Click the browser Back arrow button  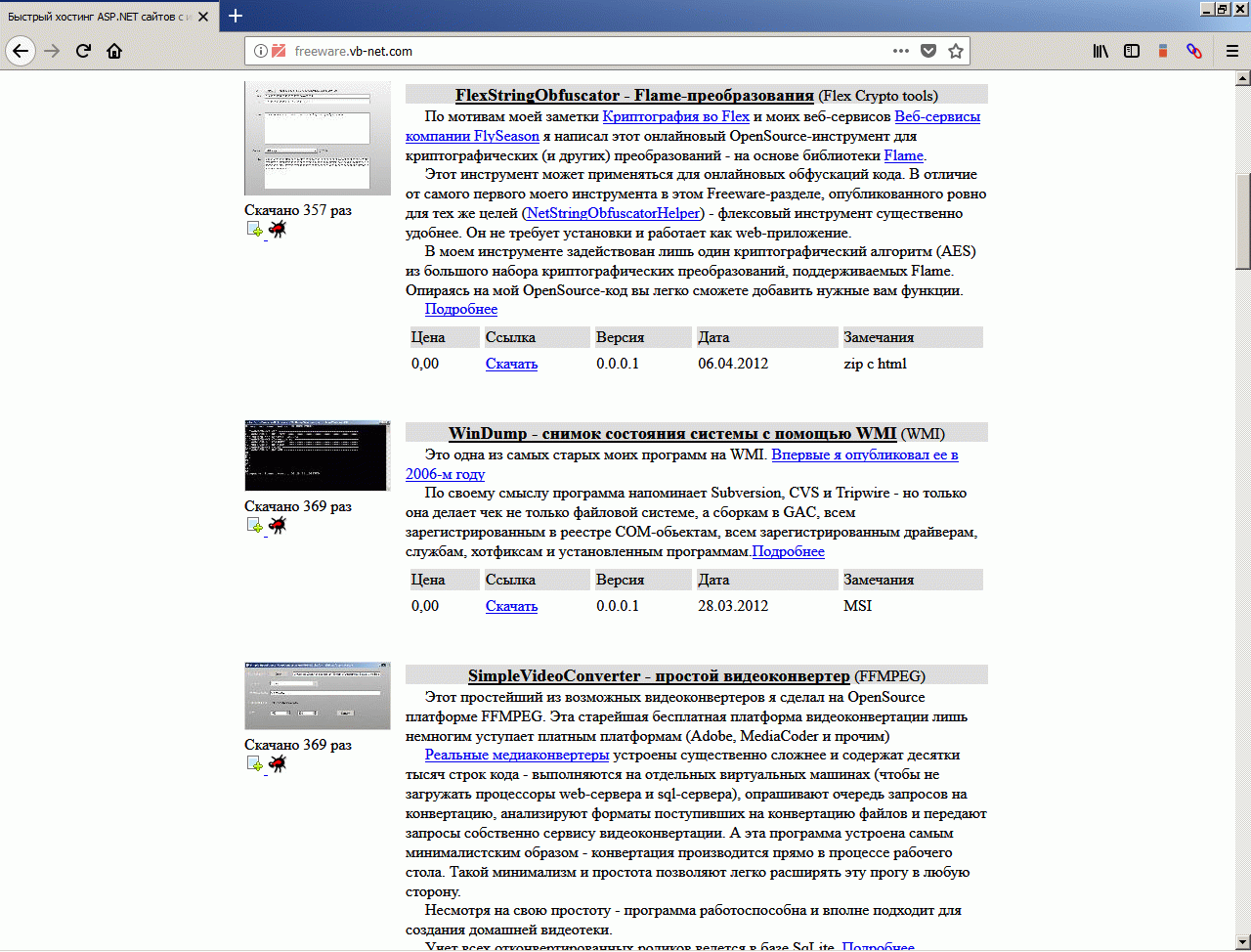click(x=21, y=51)
